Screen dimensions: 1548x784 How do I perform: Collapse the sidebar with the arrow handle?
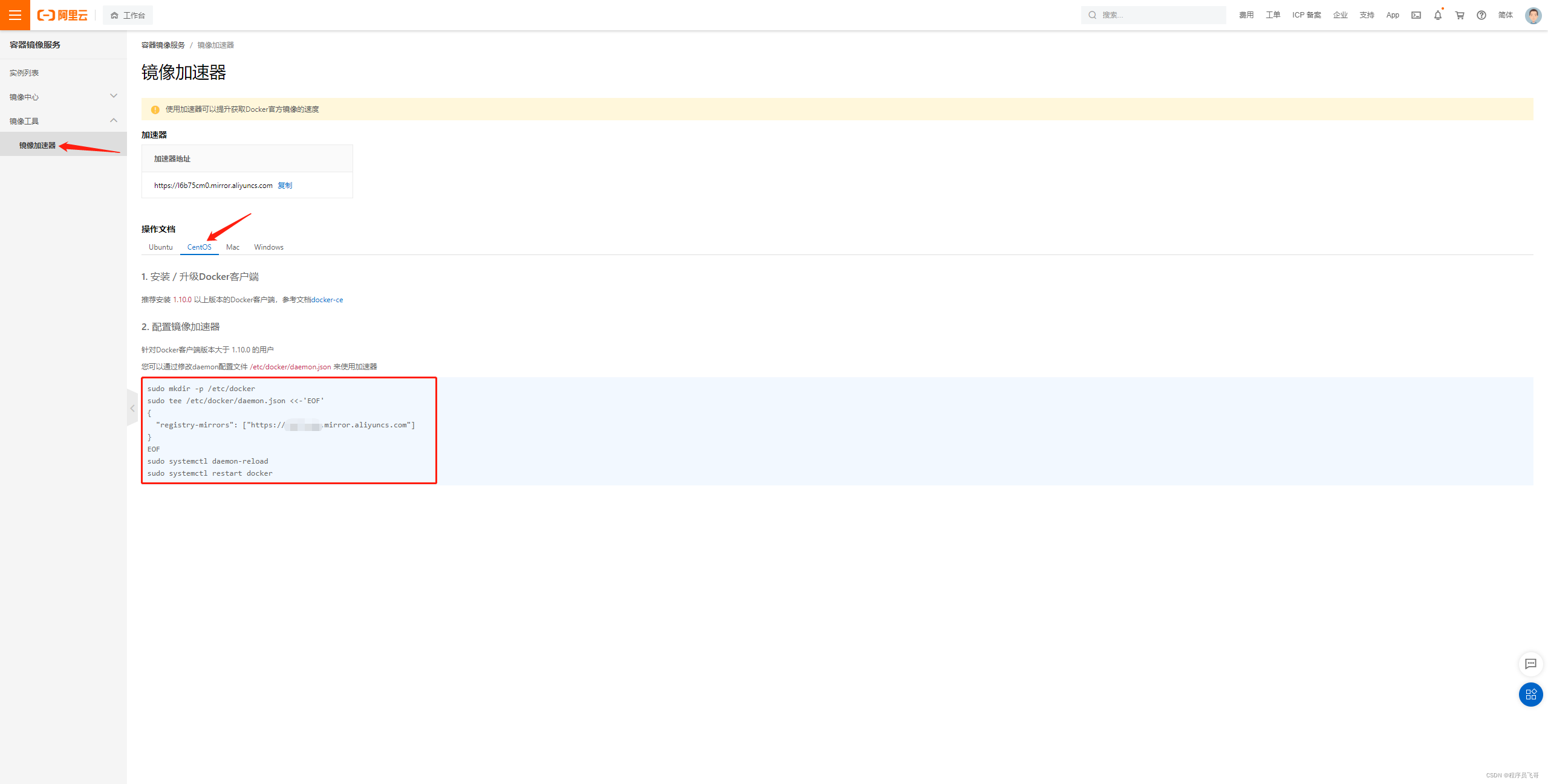[x=132, y=408]
